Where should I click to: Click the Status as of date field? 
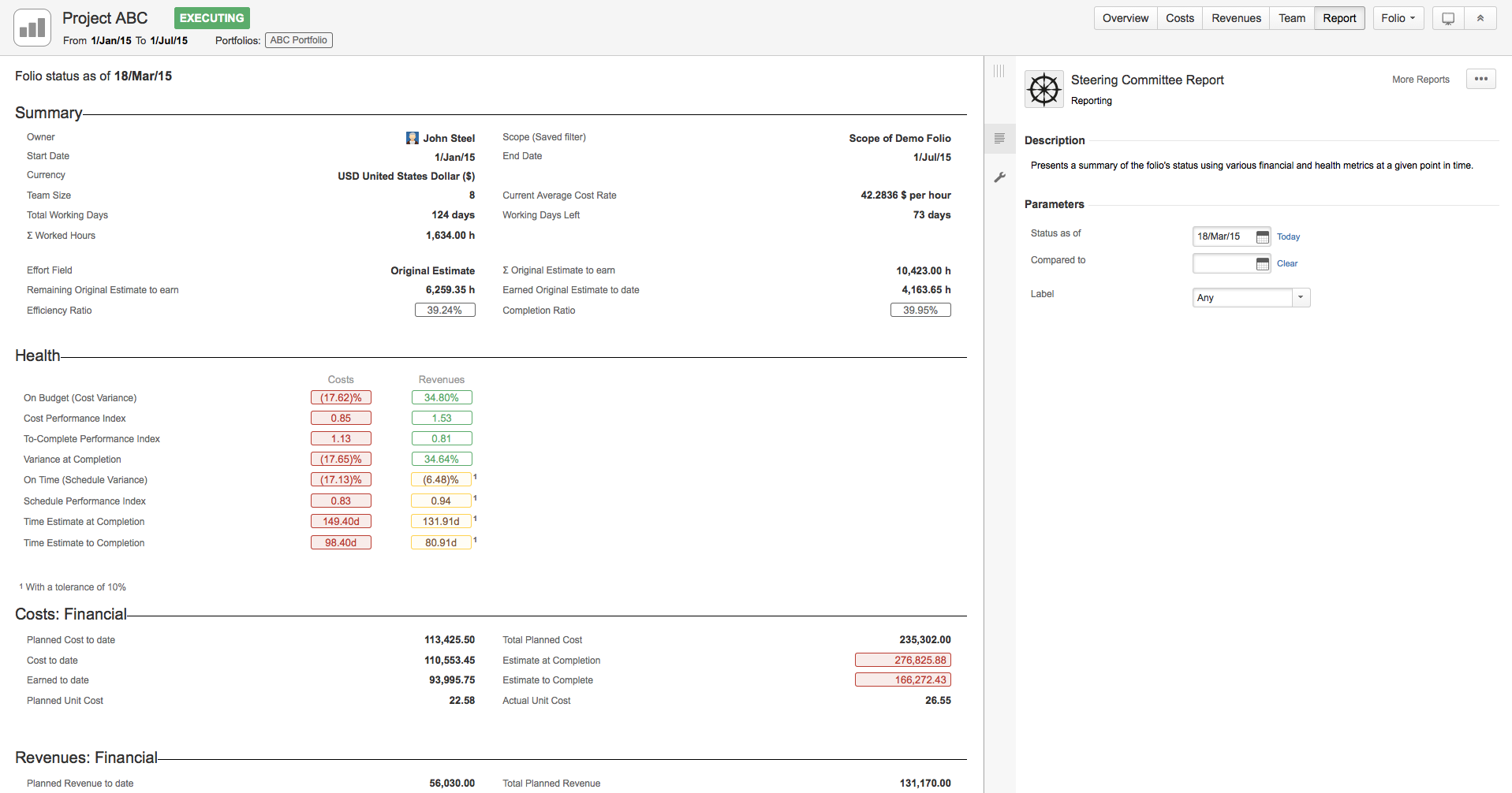pyautogui.click(x=1222, y=236)
